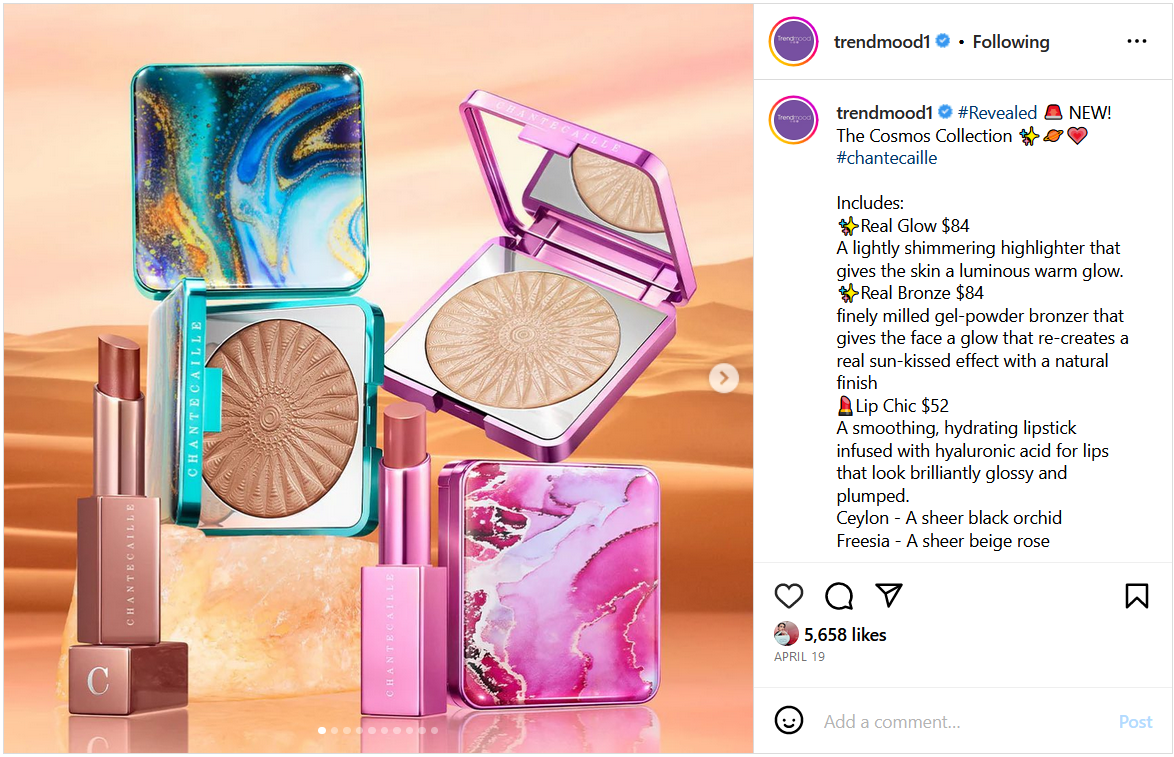Open comments via speech bubble icon

[x=839, y=596]
